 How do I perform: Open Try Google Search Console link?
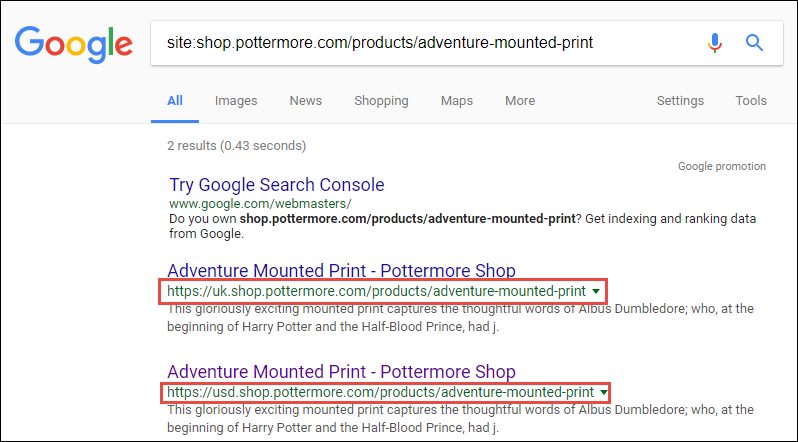click(x=277, y=185)
